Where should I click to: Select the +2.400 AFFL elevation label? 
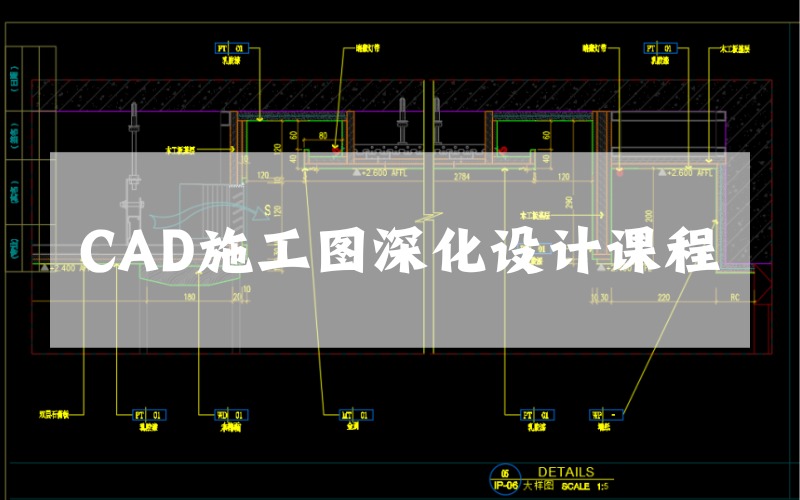[x=71, y=268]
